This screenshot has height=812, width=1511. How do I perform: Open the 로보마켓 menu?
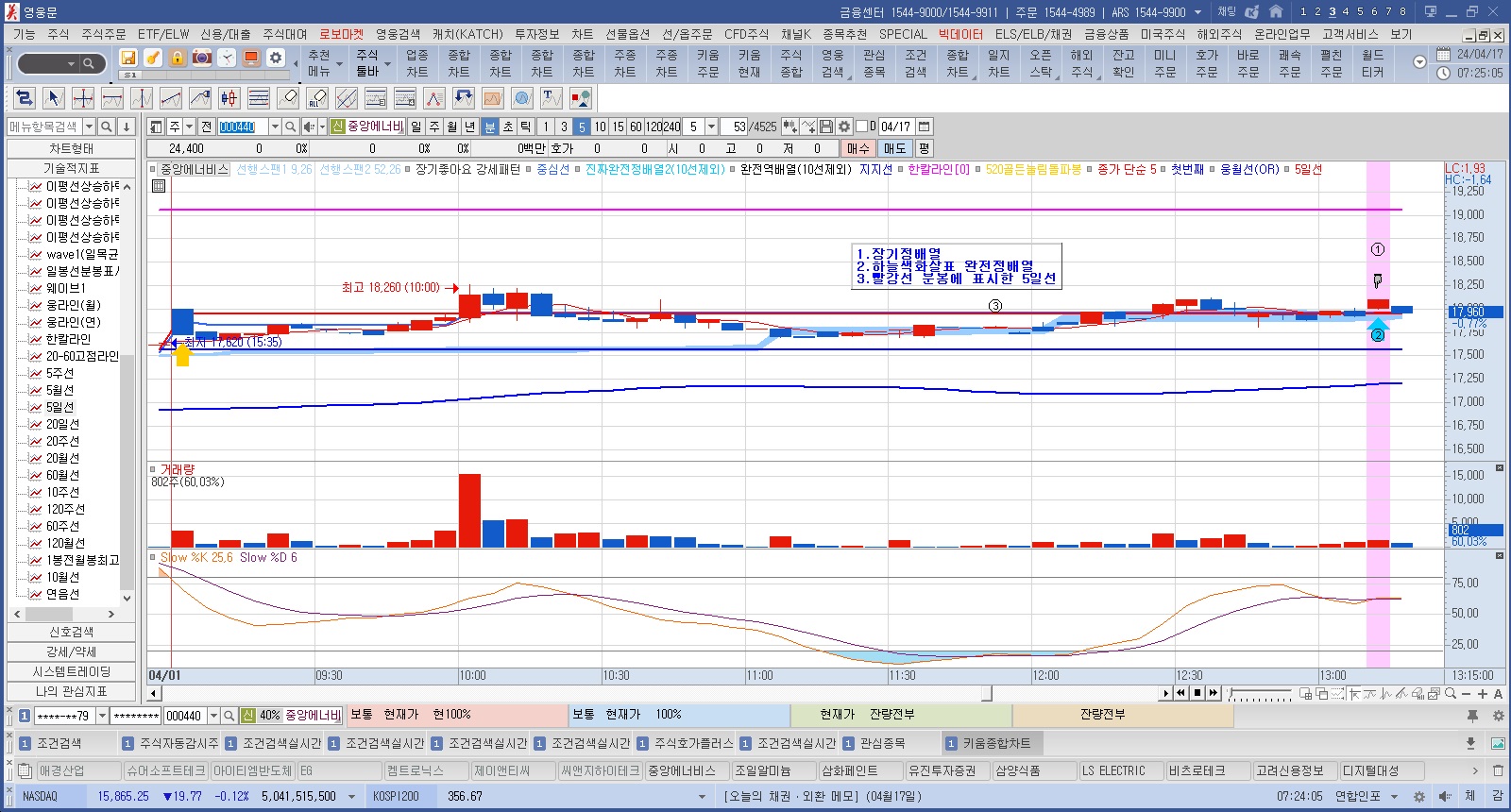tap(341, 34)
